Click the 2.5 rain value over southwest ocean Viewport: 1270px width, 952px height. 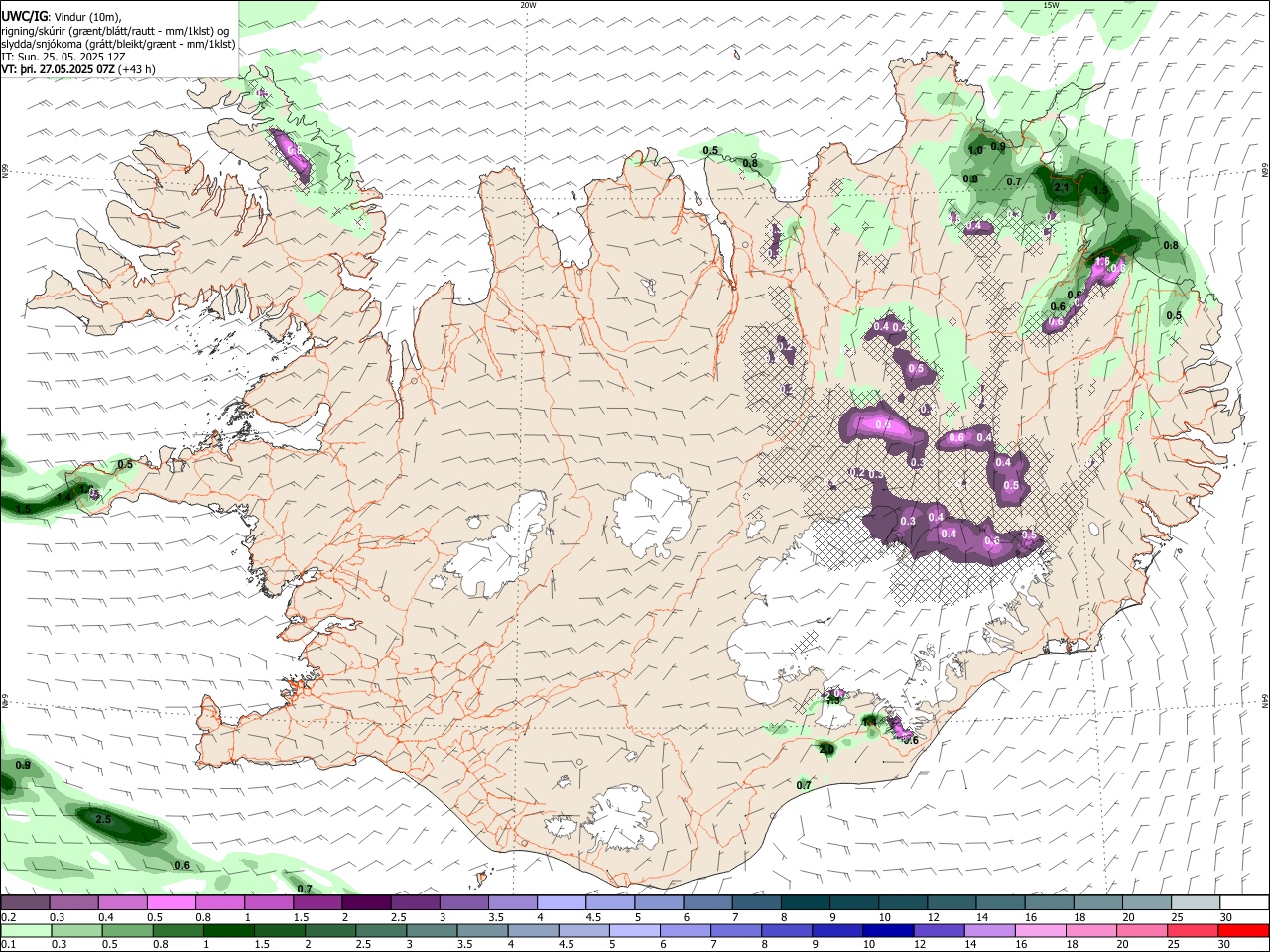[x=103, y=820]
